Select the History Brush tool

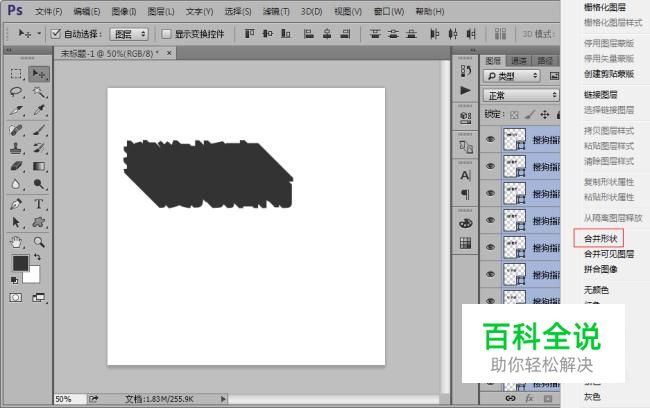click(39, 148)
